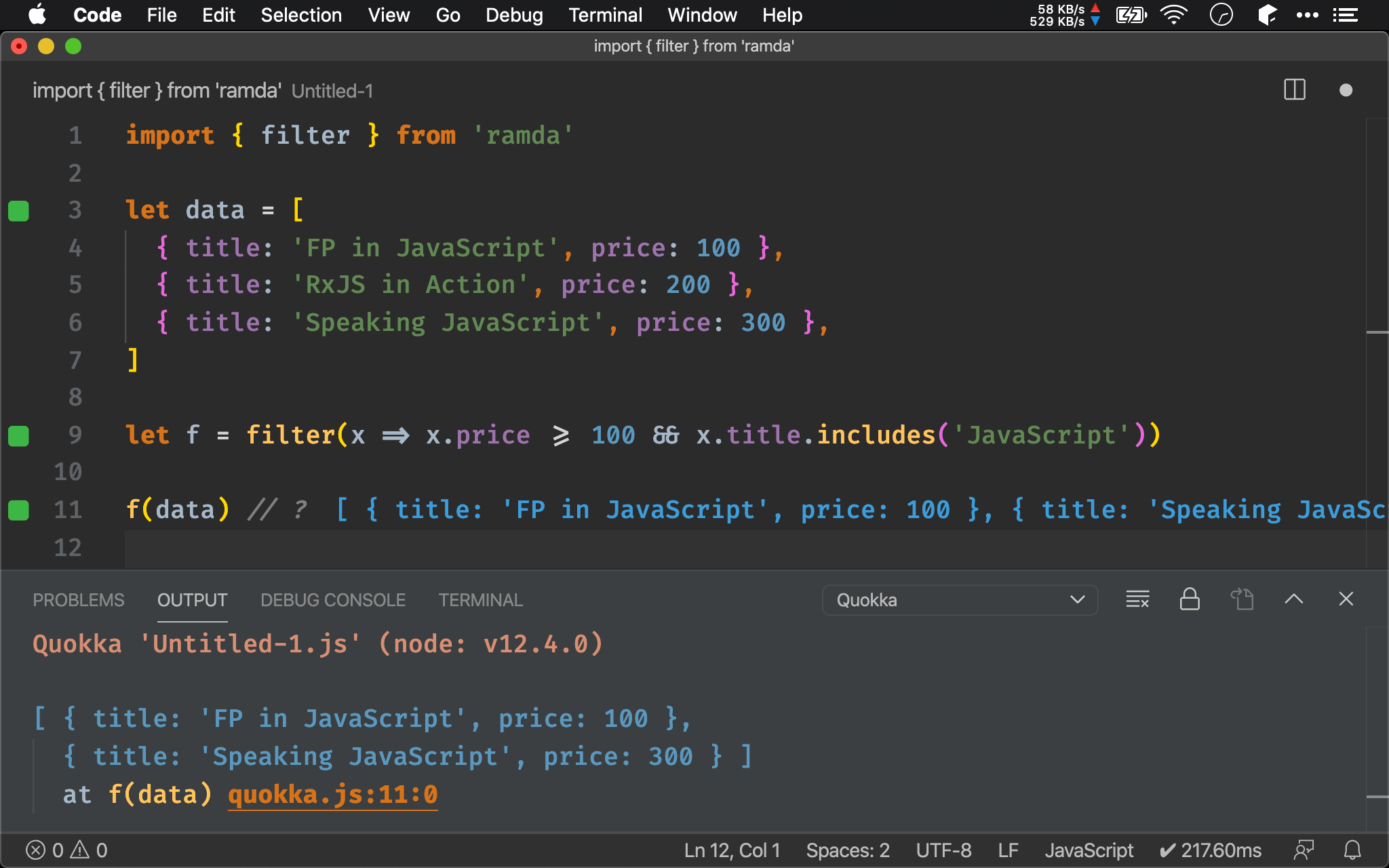
Task: Open the DEBUG CONSOLE tab
Action: (333, 600)
